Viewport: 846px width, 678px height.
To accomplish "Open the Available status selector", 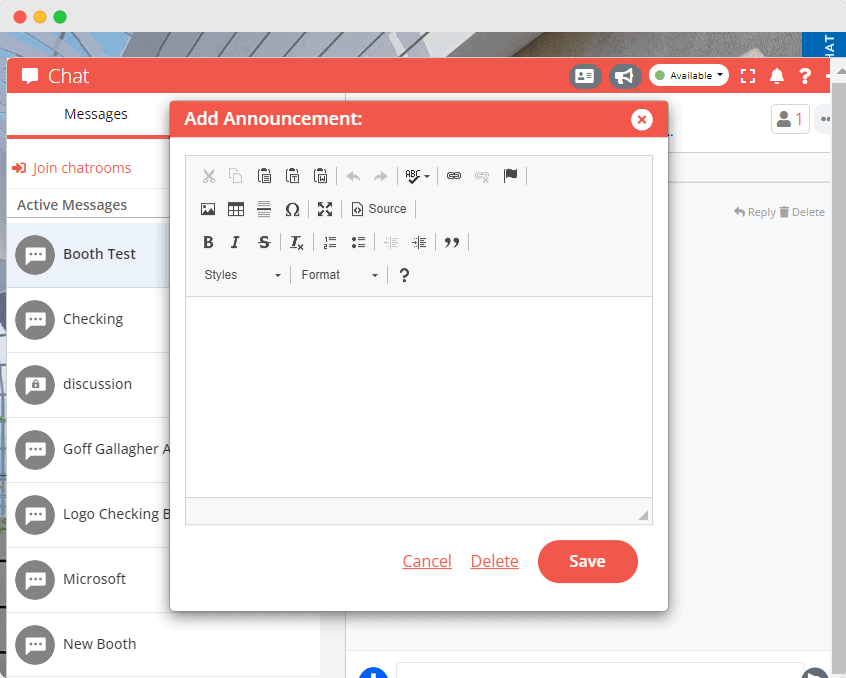I will click(688, 75).
